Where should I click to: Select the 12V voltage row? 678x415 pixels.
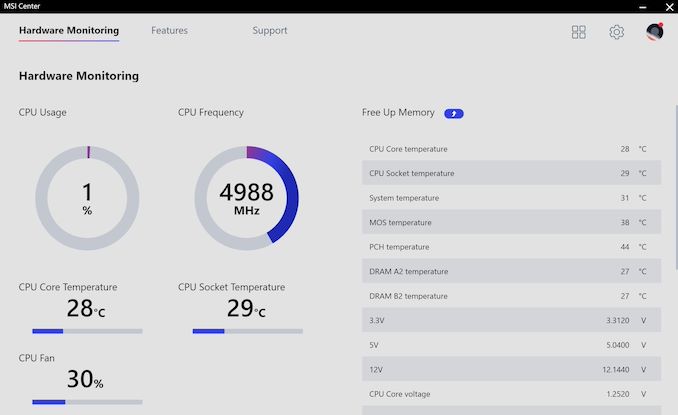510,369
